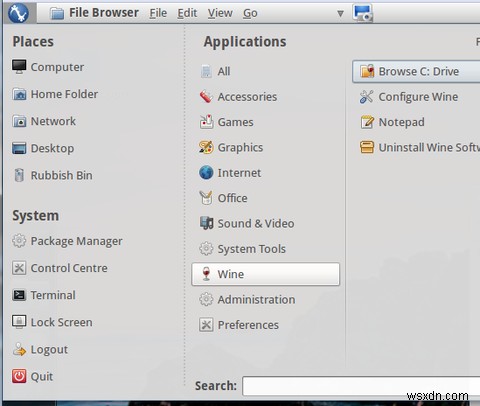480x406 pixels.
Task: Click the Desktop icon in Places
Action: tap(19, 148)
